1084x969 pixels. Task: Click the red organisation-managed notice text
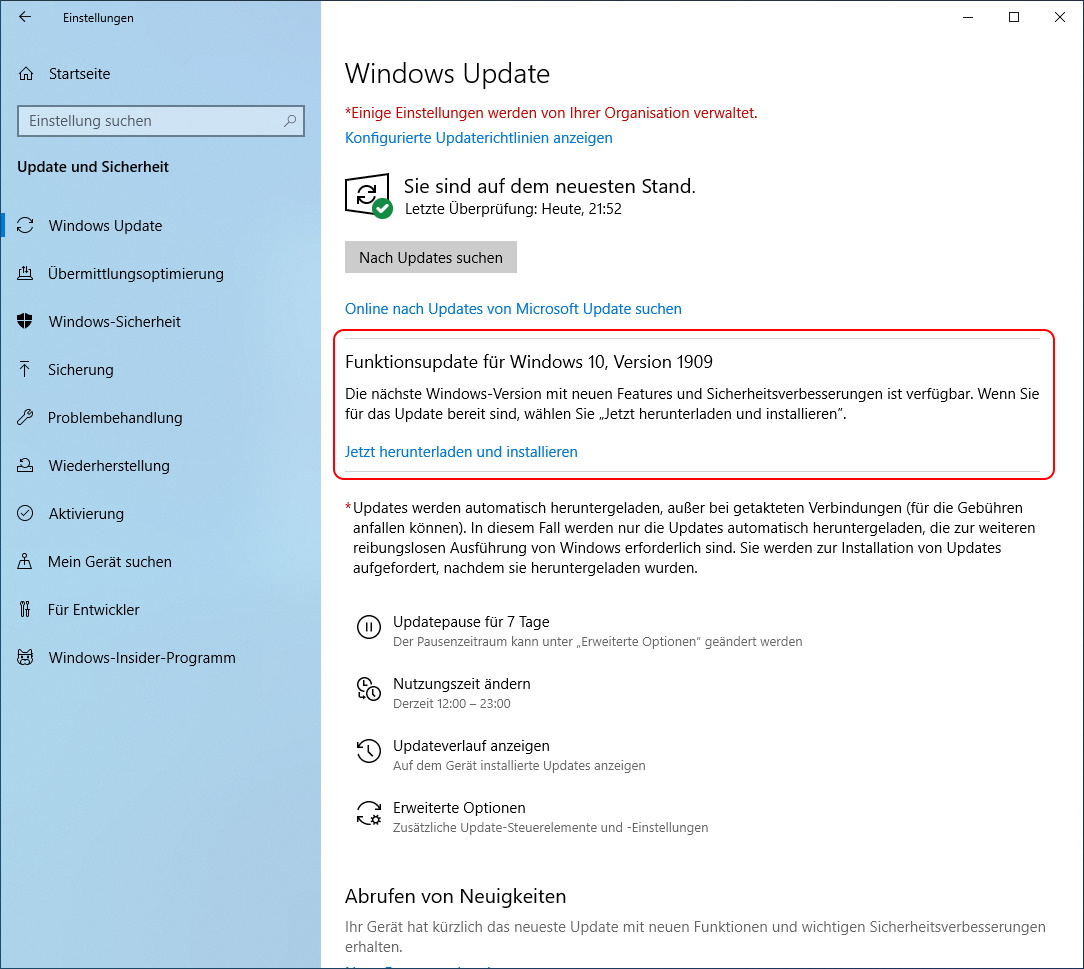(x=551, y=113)
